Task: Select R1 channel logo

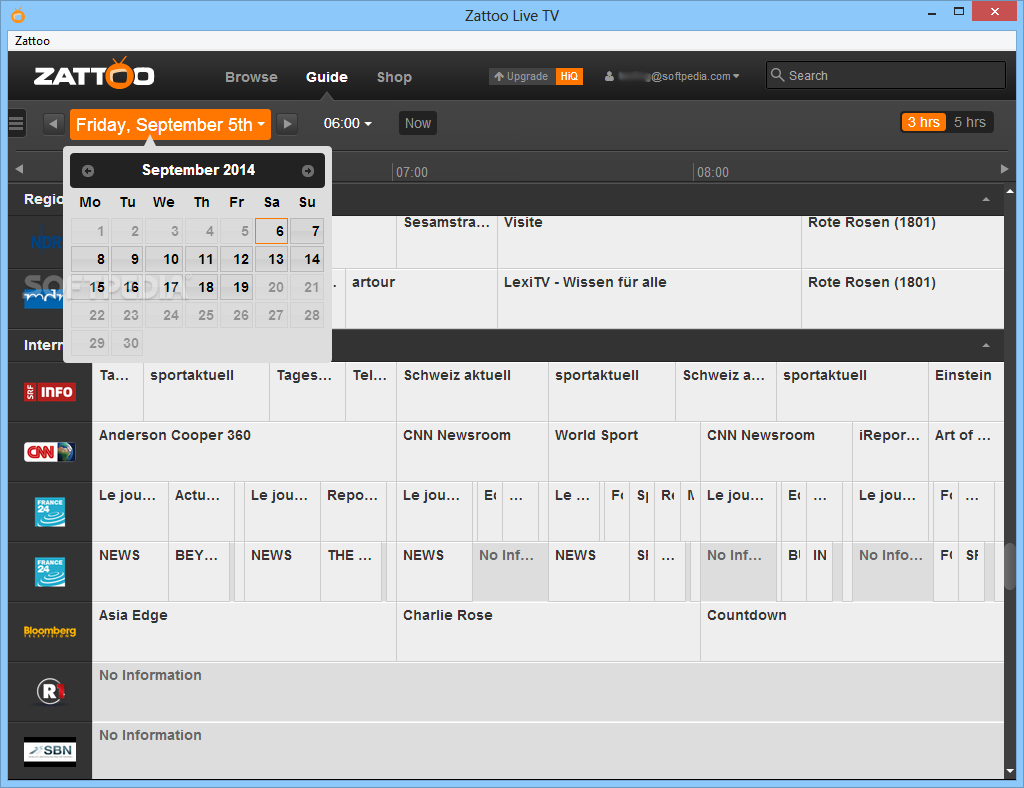Action: pos(51,691)
